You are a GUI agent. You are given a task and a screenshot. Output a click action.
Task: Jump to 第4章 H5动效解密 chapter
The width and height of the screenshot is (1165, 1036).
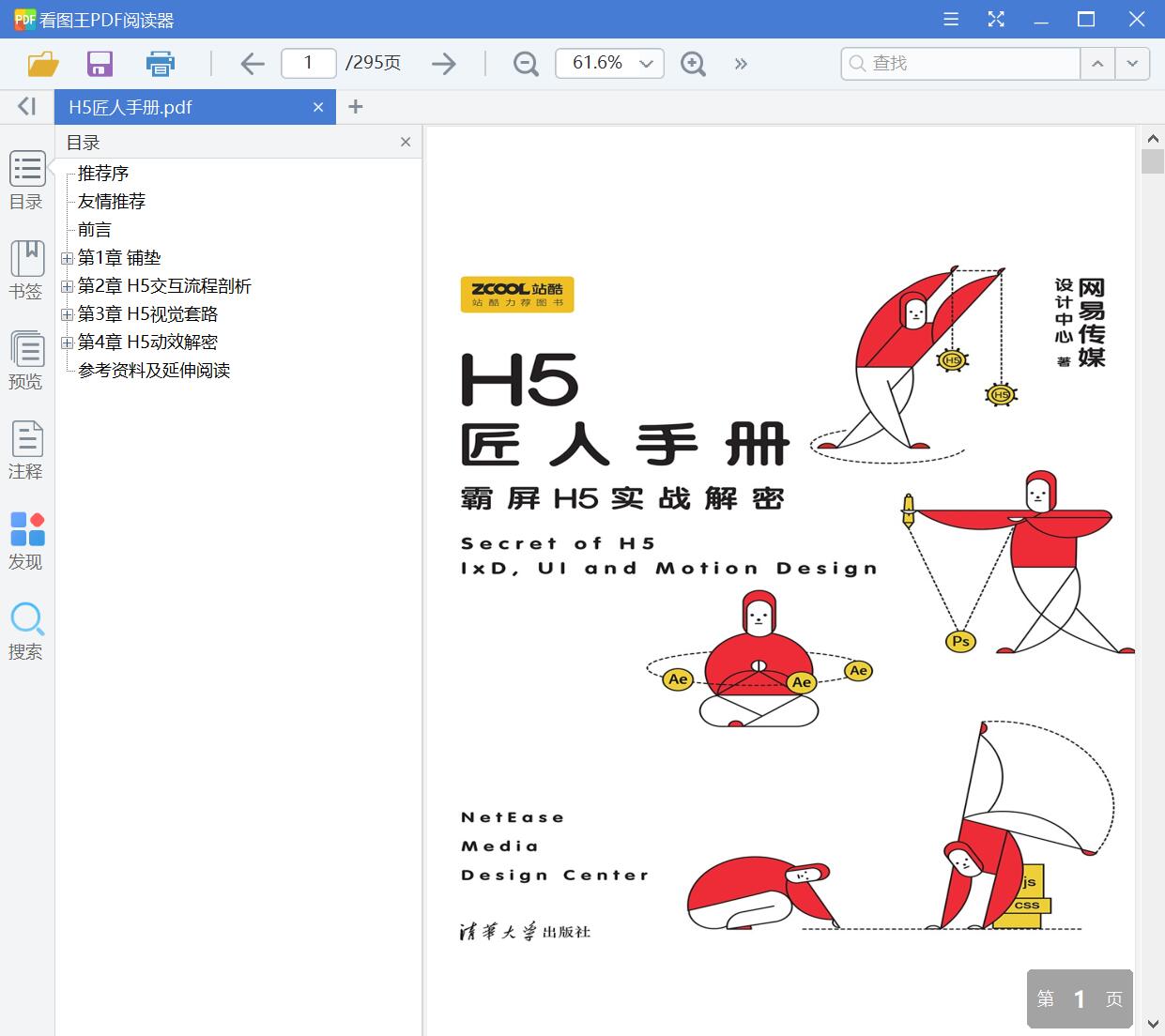tap(147, 342)
